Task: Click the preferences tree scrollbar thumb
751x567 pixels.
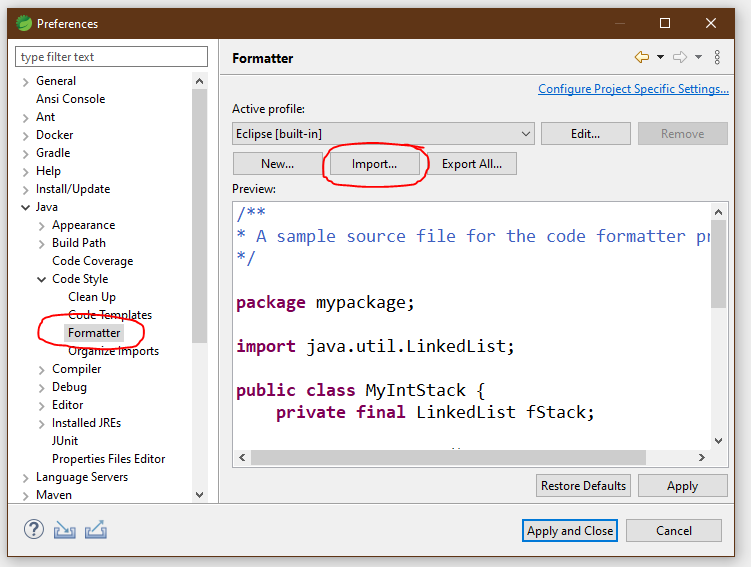Action: [200, 216]
